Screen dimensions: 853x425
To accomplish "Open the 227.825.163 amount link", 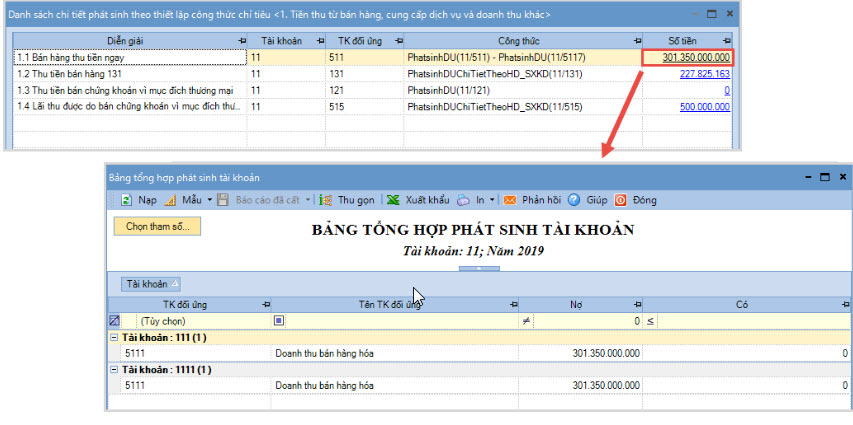I will [x=704, y=73].
